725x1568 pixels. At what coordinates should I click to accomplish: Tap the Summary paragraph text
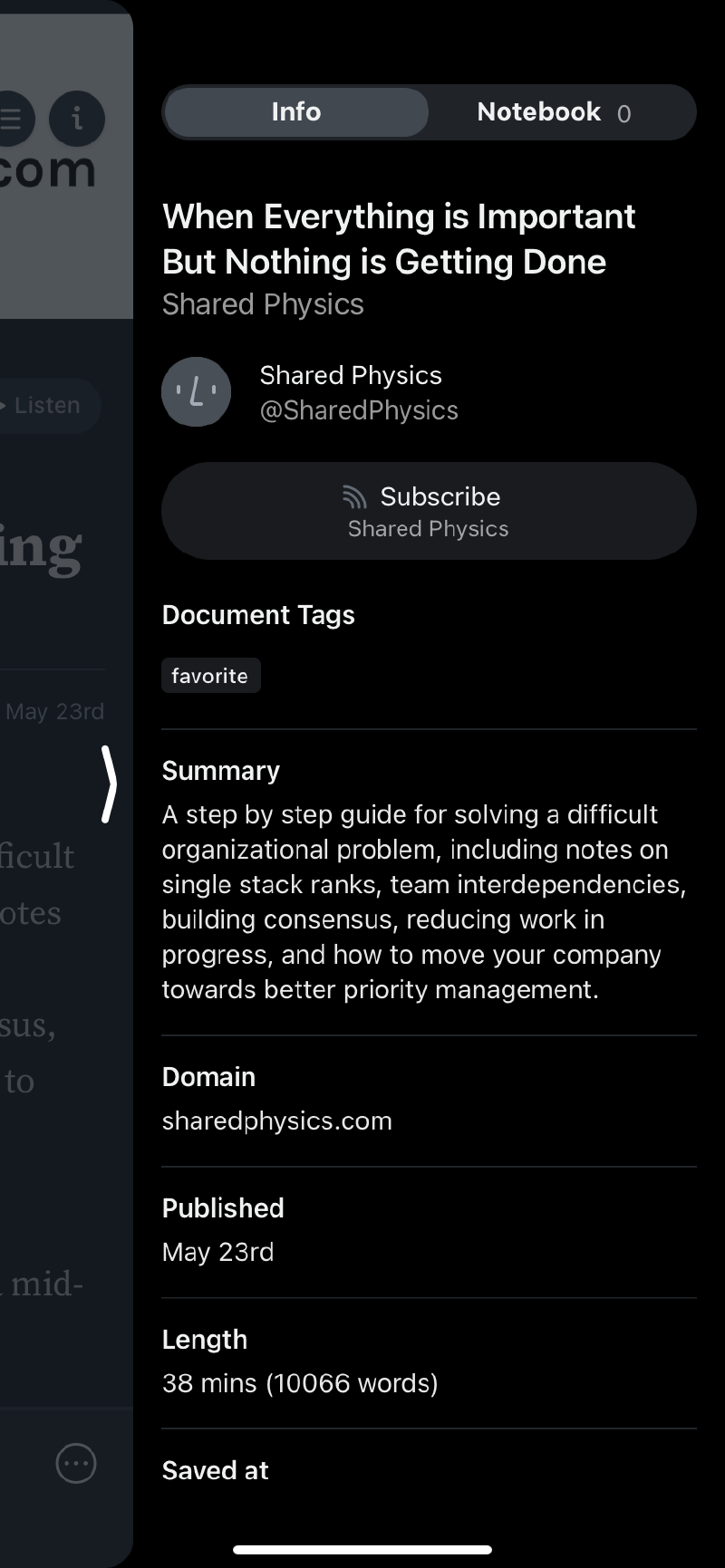(417, 901)
